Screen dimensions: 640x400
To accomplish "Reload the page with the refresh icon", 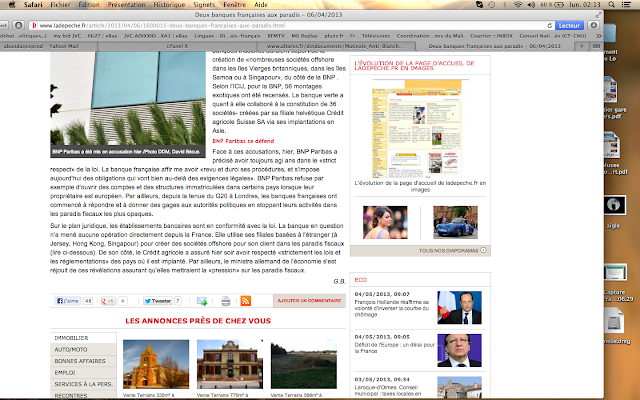I will pos(549,25).
